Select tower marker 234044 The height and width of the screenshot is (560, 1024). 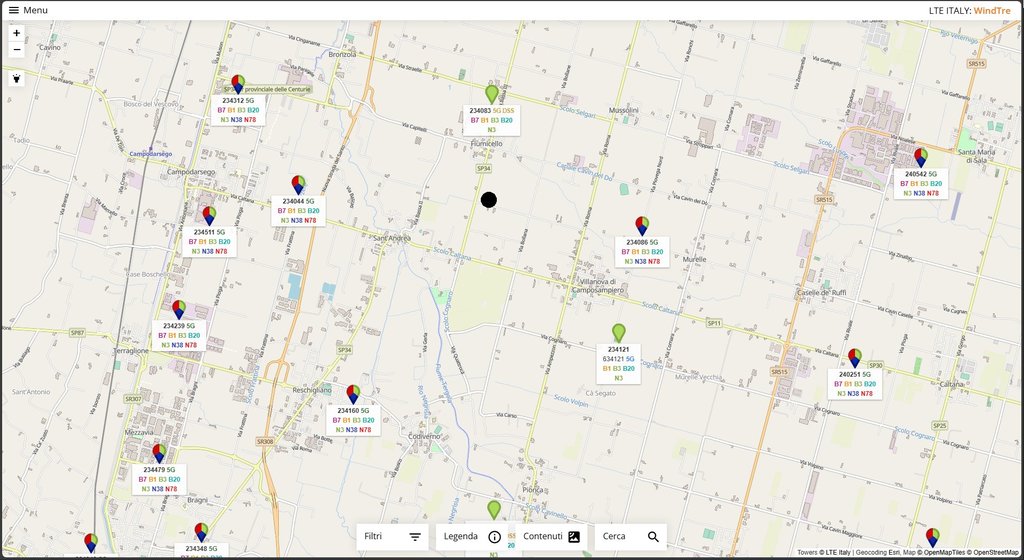[298, 185]
